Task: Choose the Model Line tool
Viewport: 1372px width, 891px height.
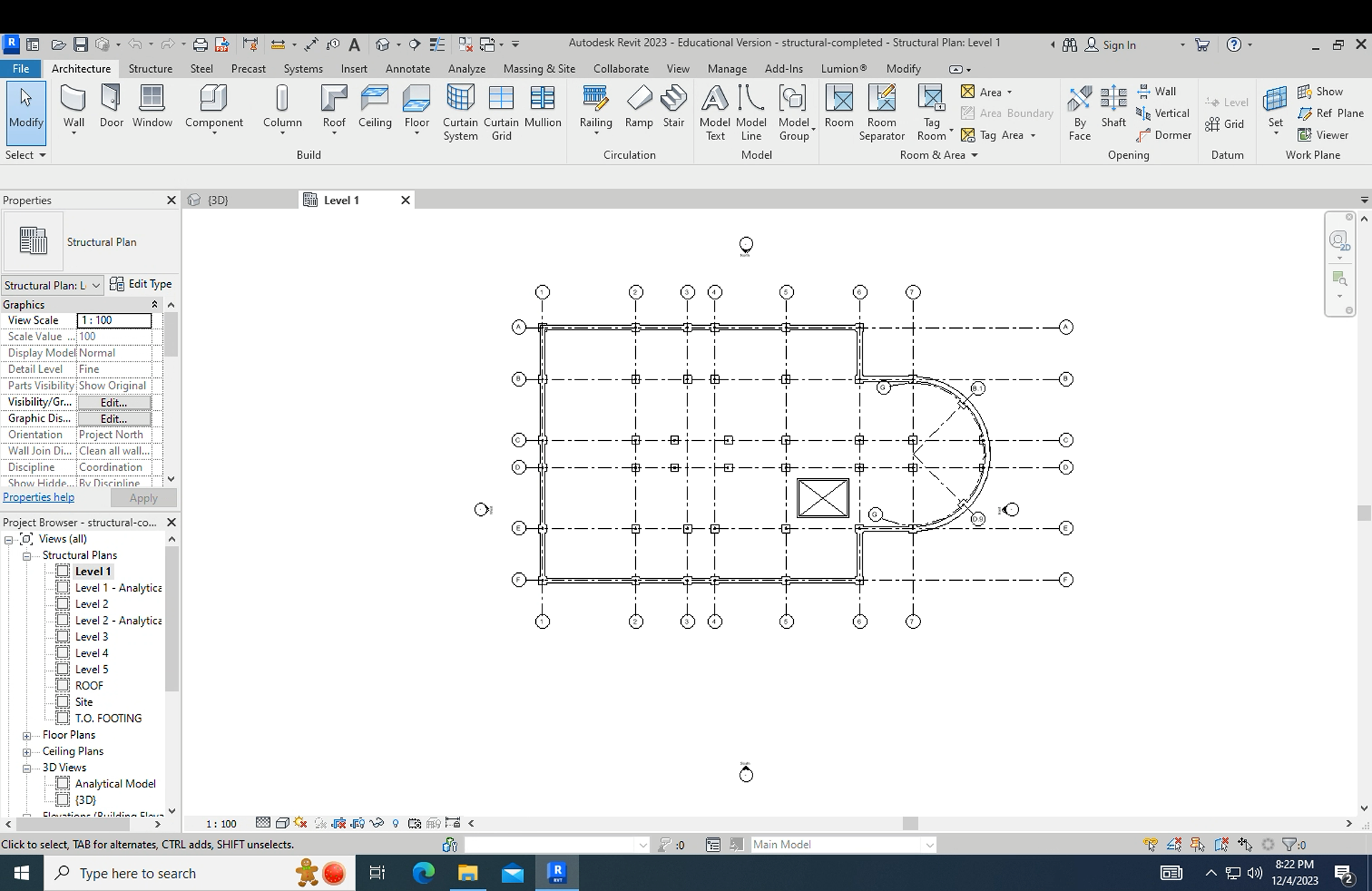Action: pos(751,113)
